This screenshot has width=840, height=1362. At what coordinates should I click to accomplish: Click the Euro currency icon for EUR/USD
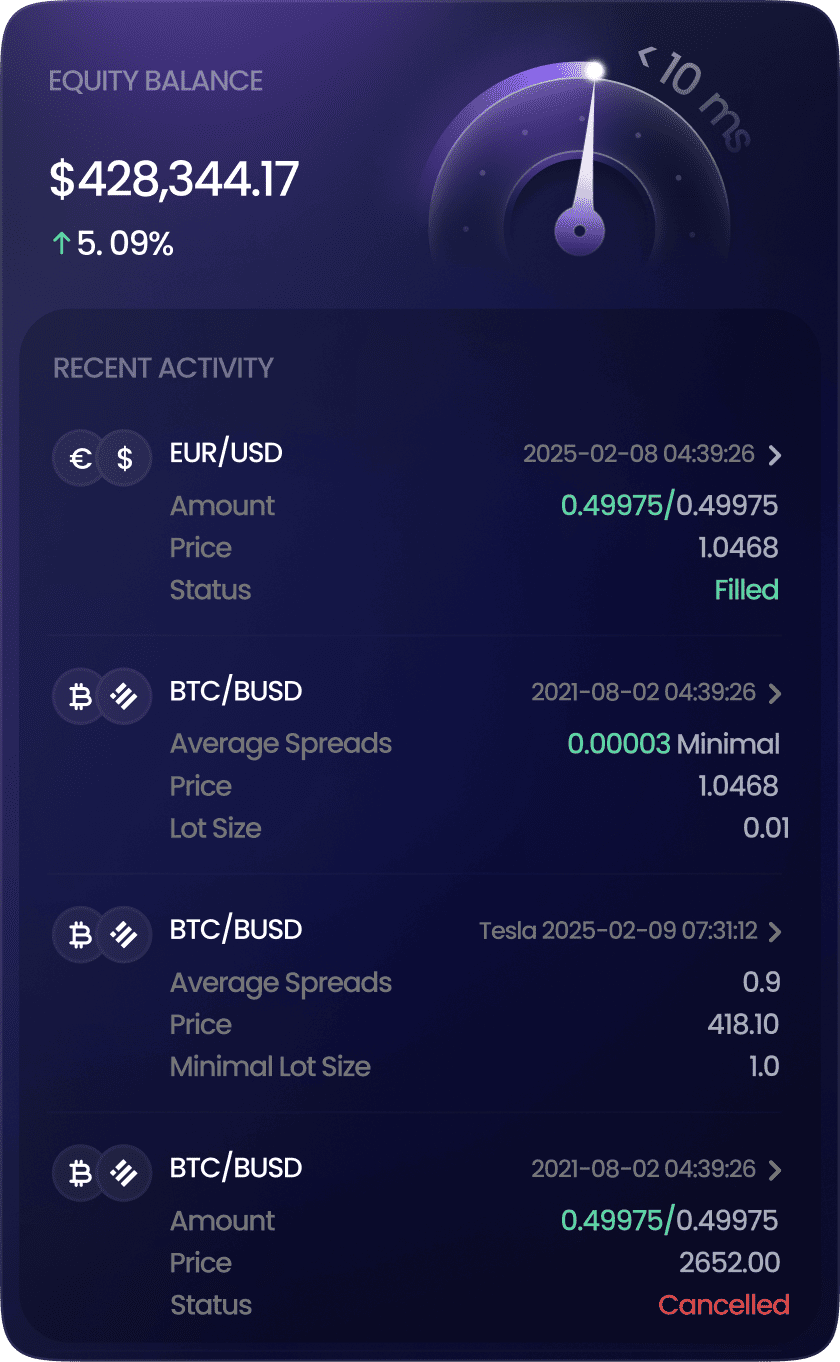[80, 459]
